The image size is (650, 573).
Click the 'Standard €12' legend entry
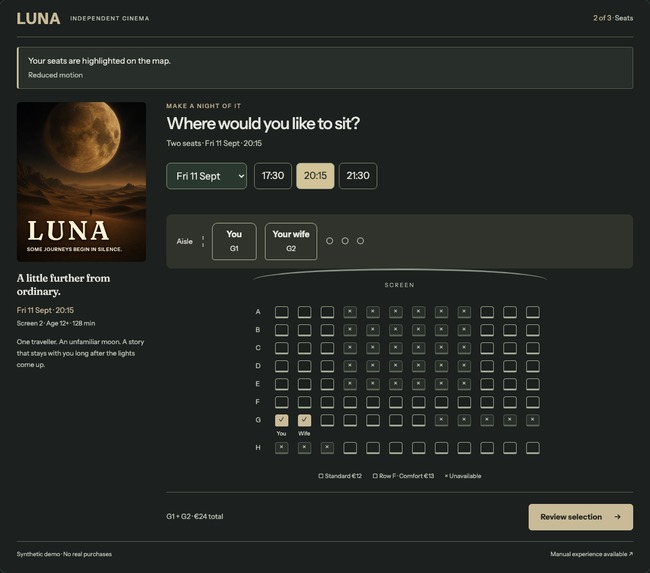click(340, 476)
